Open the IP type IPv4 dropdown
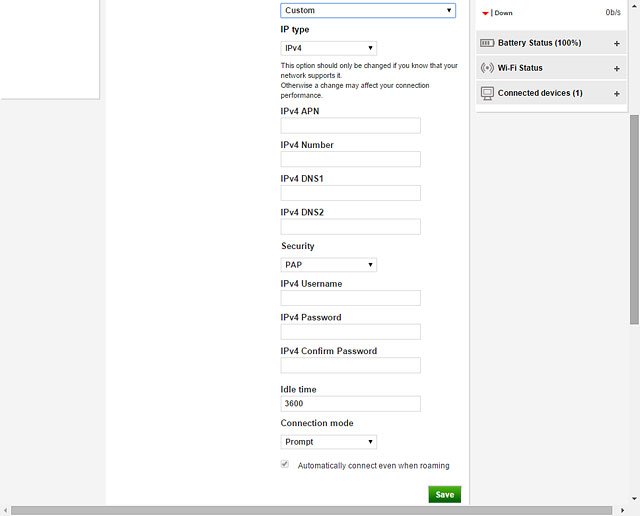Screen dimensions: 640x516 (328, 48)
